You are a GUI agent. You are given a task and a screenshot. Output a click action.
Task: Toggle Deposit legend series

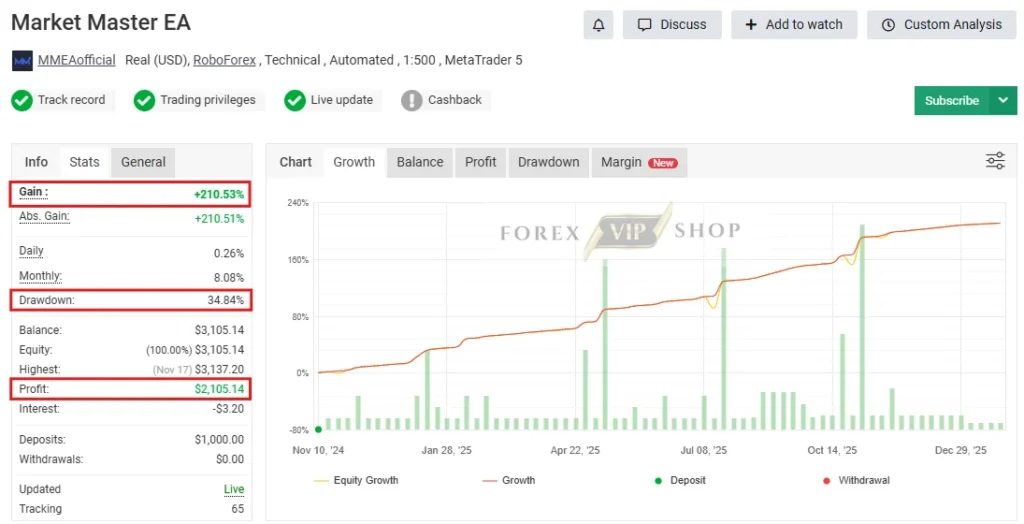pyautogui.click(x=680, y=480)
